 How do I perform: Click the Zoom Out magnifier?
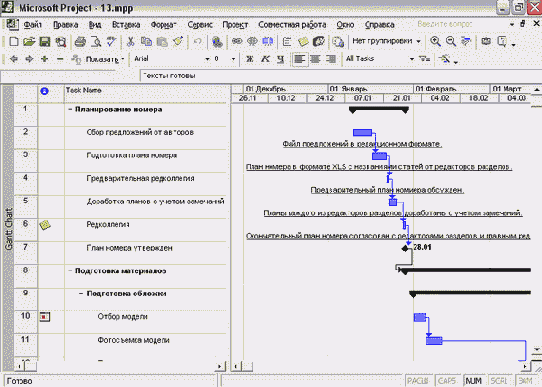451,42
